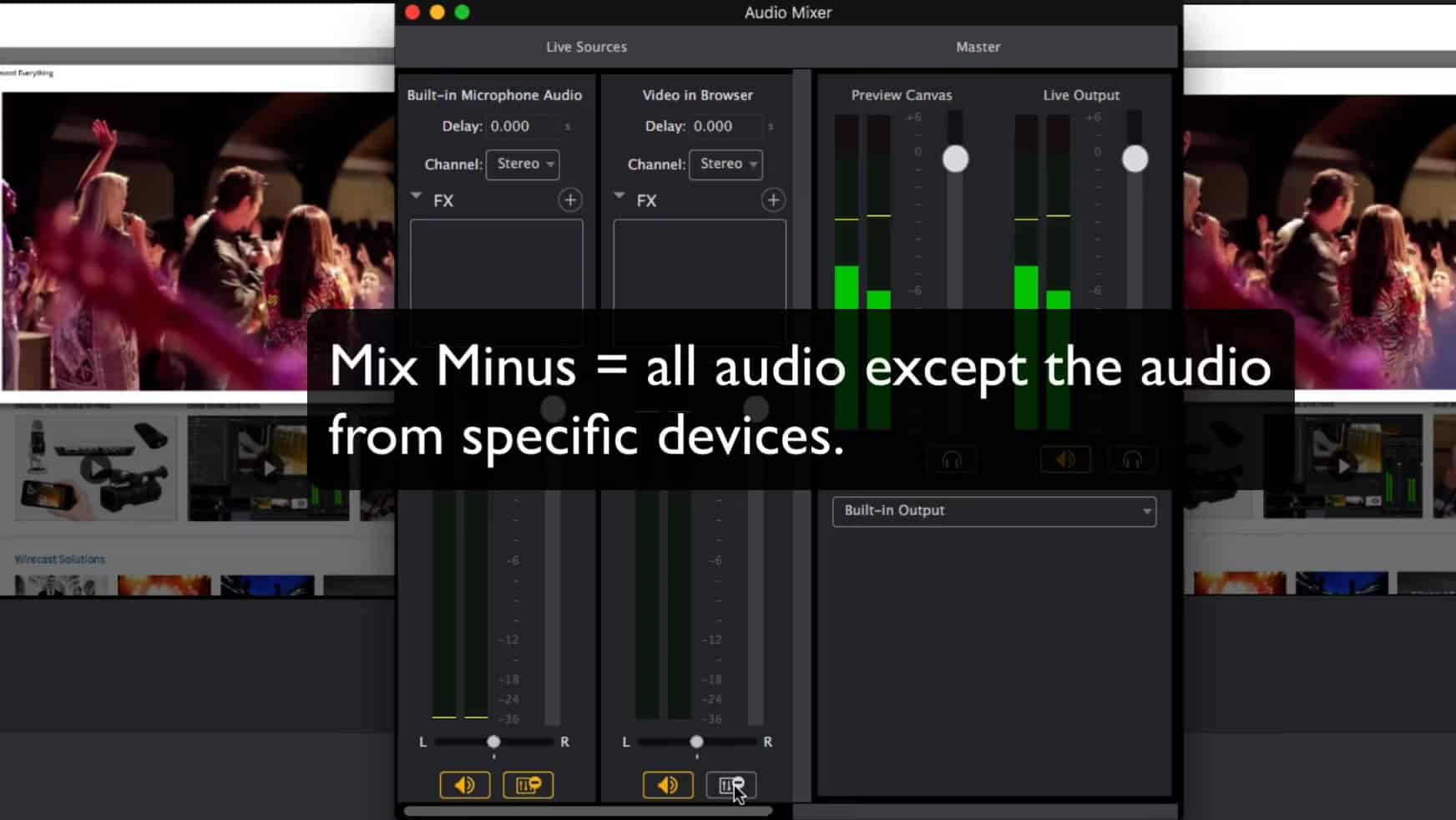Enable mix minus on Built-in Microphone Audio

pos(529,784)
